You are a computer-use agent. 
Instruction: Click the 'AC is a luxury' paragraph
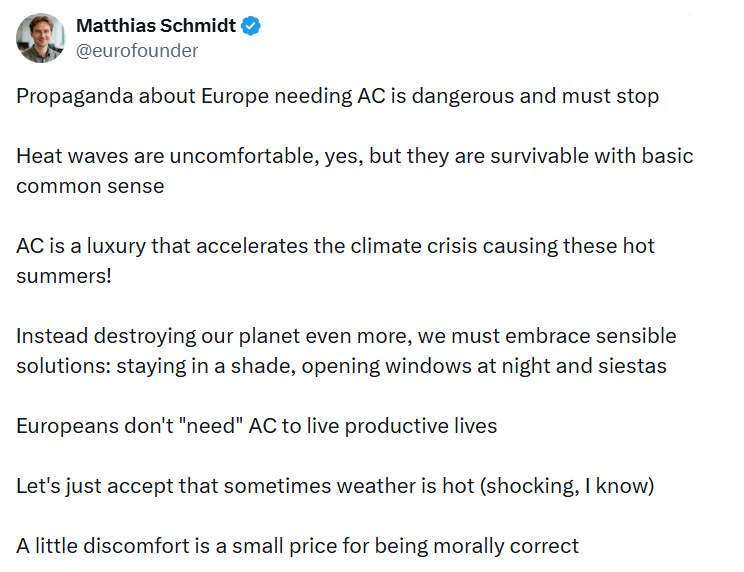tap(335, 261)
